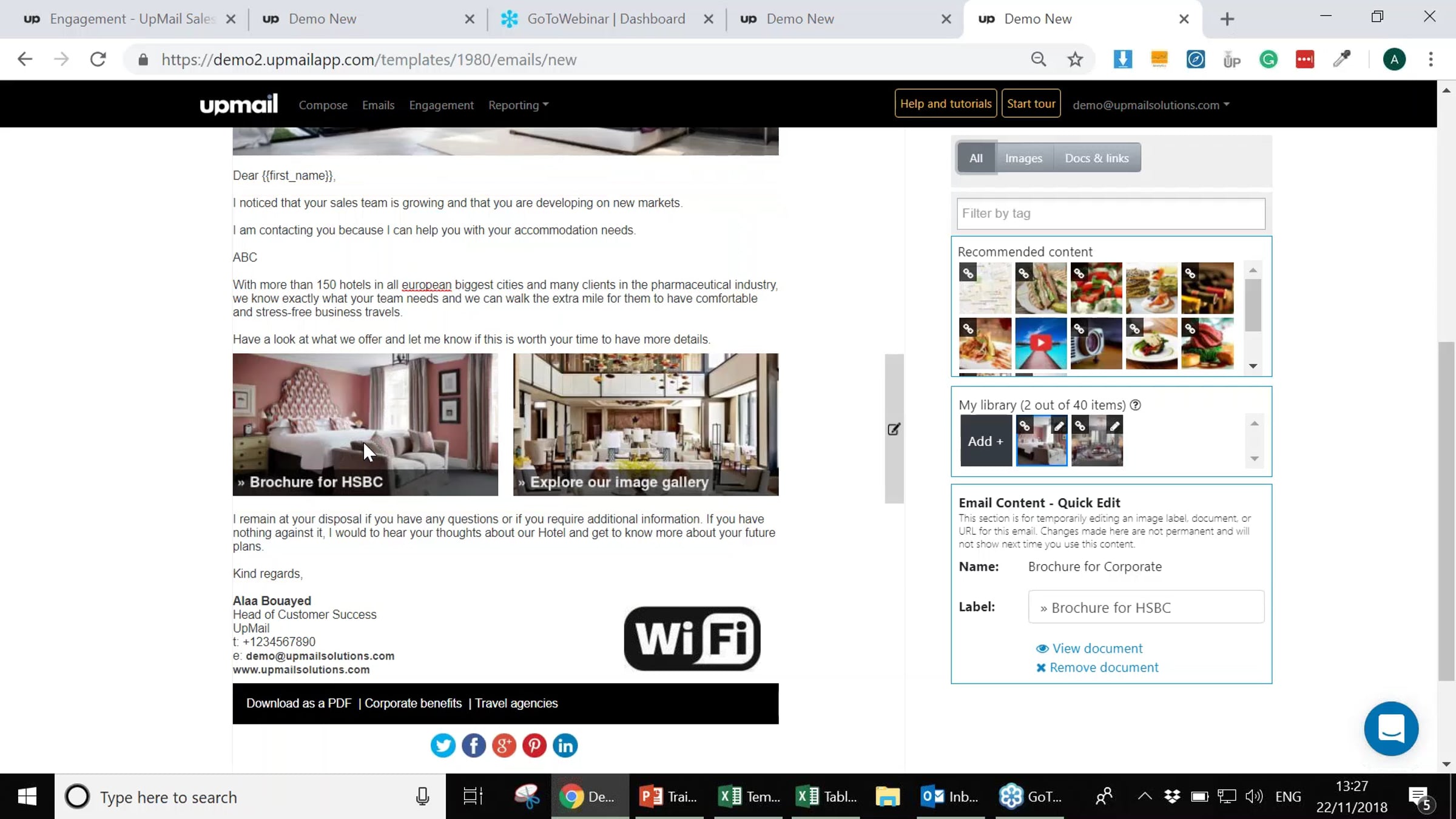Viewport: 1456px width, 819px height.
Task: Filter content by Images
Action: point(1023,158)
